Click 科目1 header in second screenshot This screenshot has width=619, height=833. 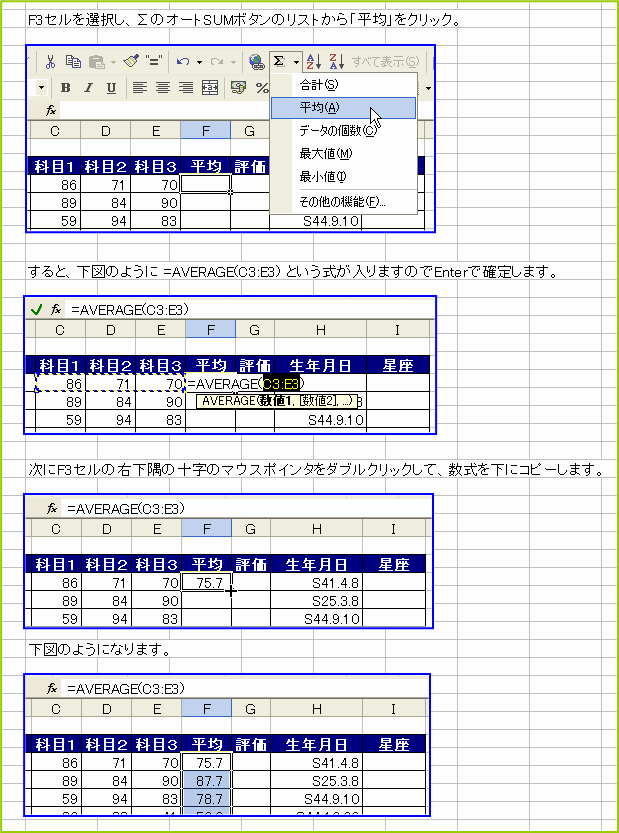(60, 365)
